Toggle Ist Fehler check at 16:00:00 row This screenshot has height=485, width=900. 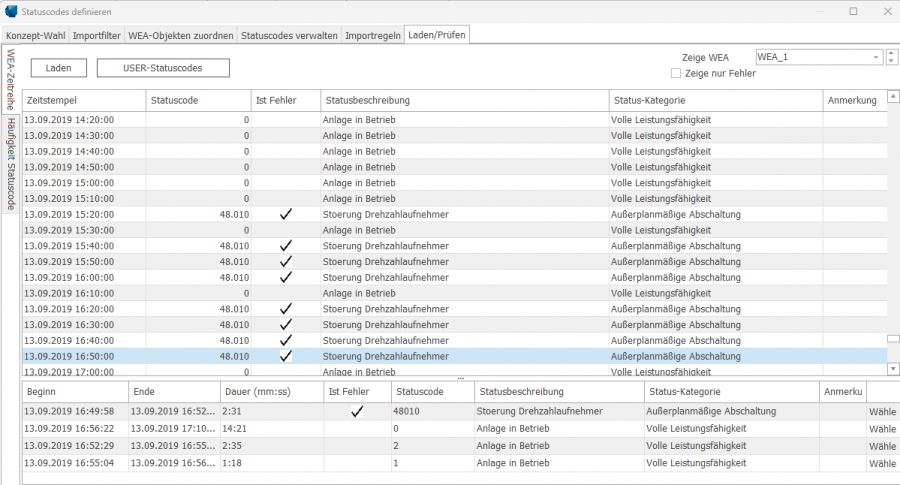[286, 277]
